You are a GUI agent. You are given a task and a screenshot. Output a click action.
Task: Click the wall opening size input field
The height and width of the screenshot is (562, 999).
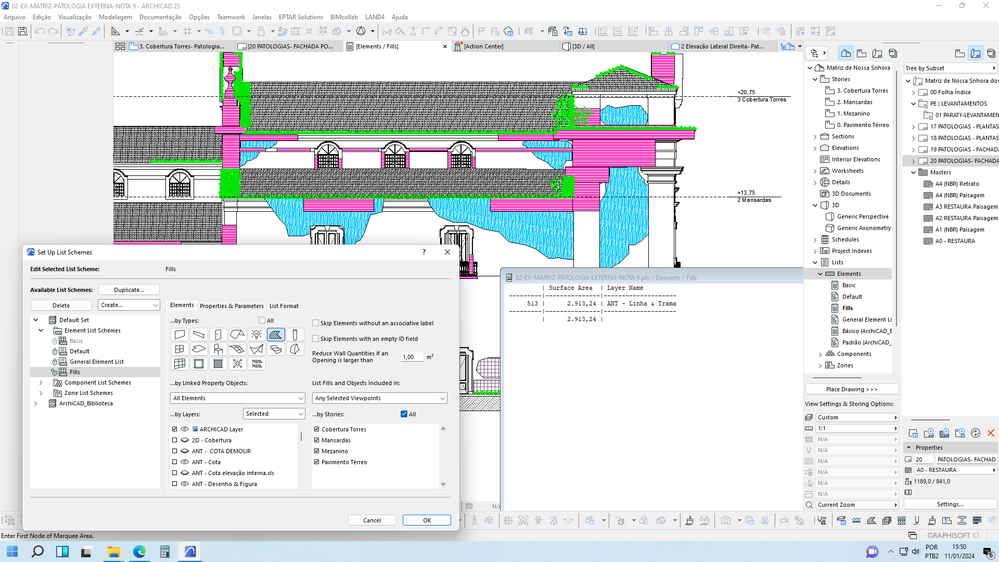tap(410, 357)
